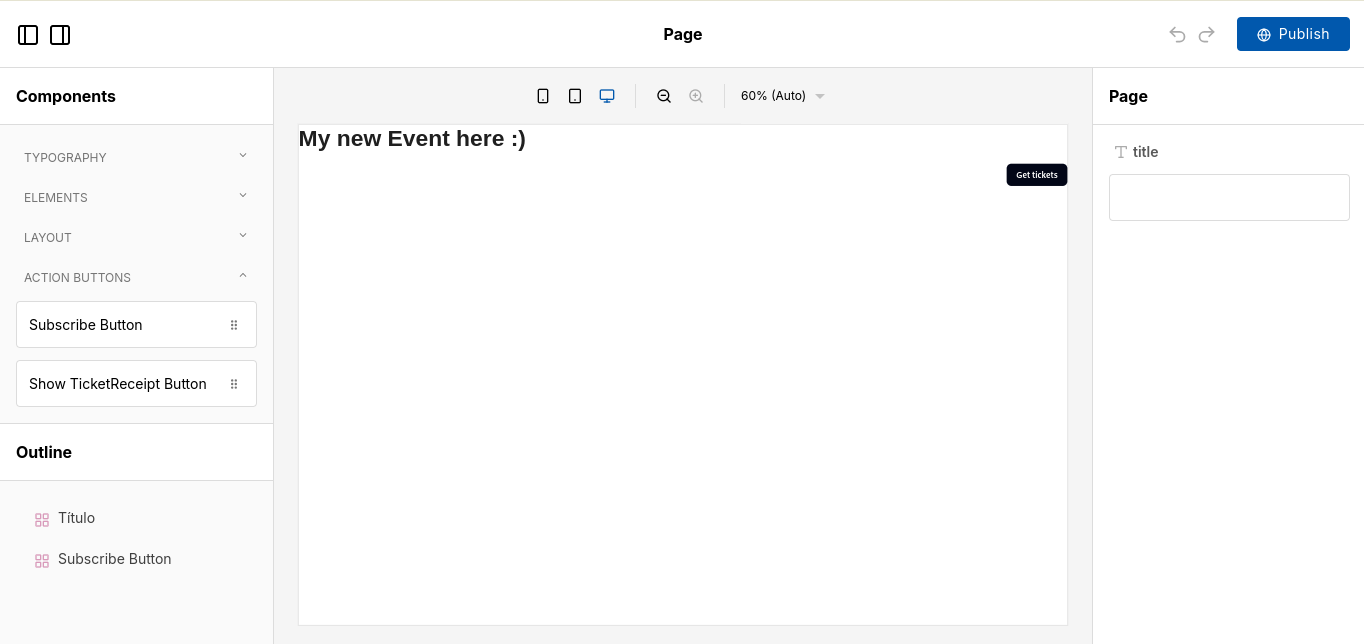Click the Publish button
The width and height of the screenshot is (1364, 644).
1293,34
